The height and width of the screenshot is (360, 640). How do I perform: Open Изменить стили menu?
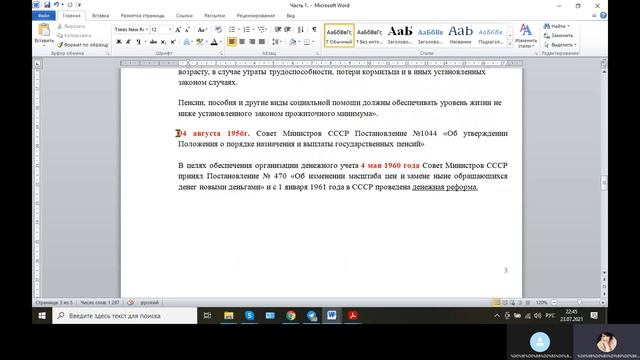(526, 35)
